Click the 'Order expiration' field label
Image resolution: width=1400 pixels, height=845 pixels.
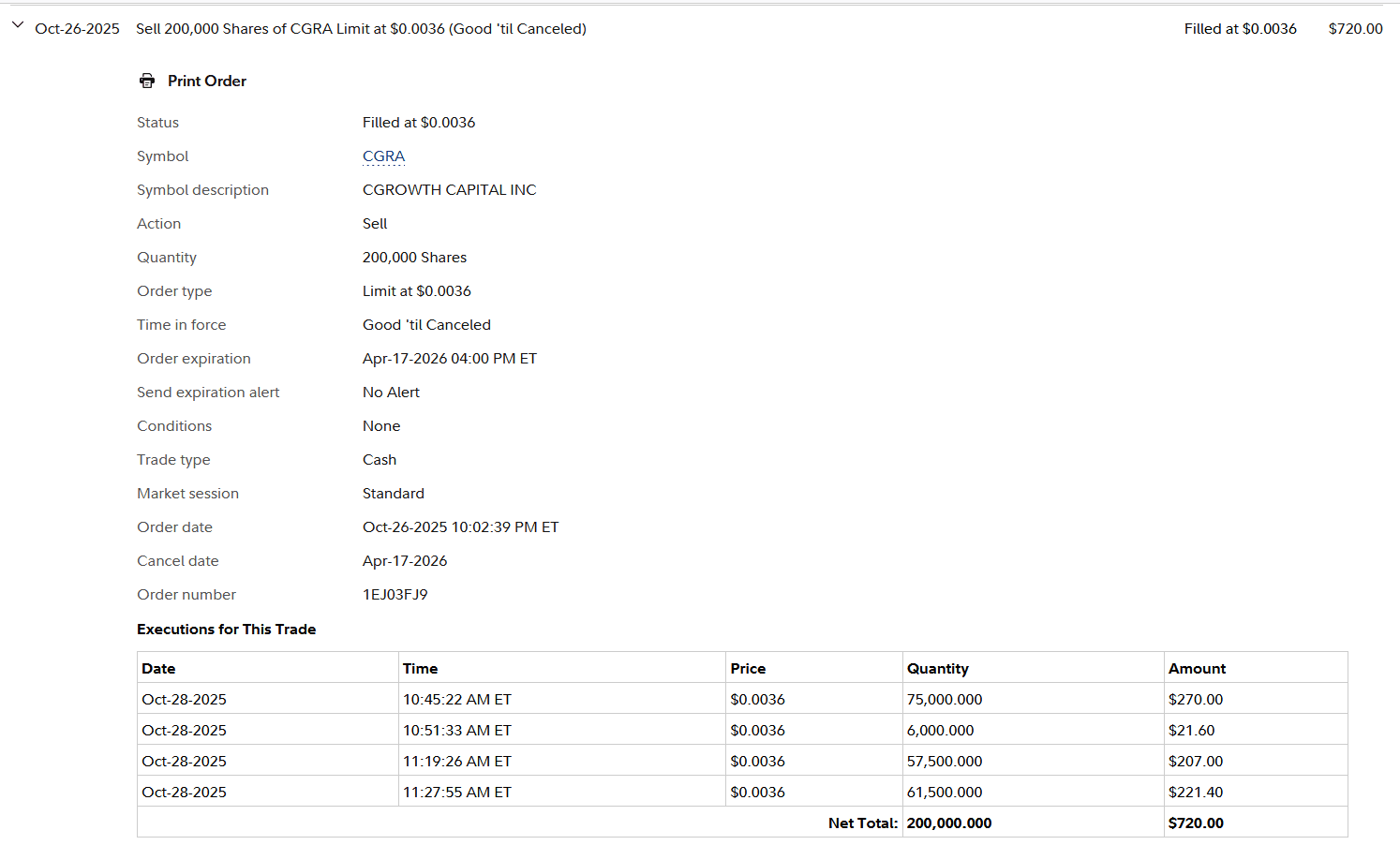click(x=194, y=359)
